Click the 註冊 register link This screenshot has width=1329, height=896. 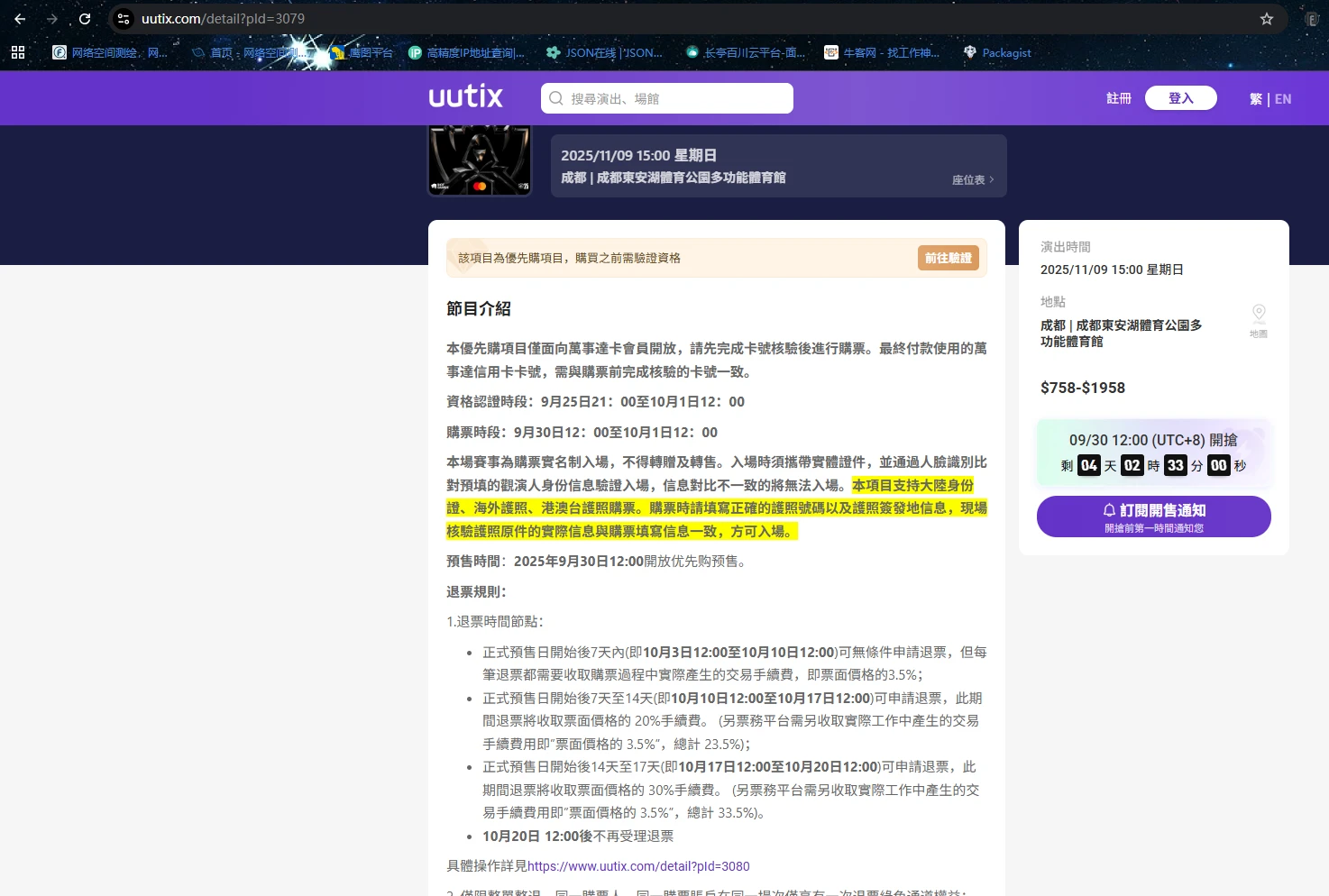tap(1118, 98)
